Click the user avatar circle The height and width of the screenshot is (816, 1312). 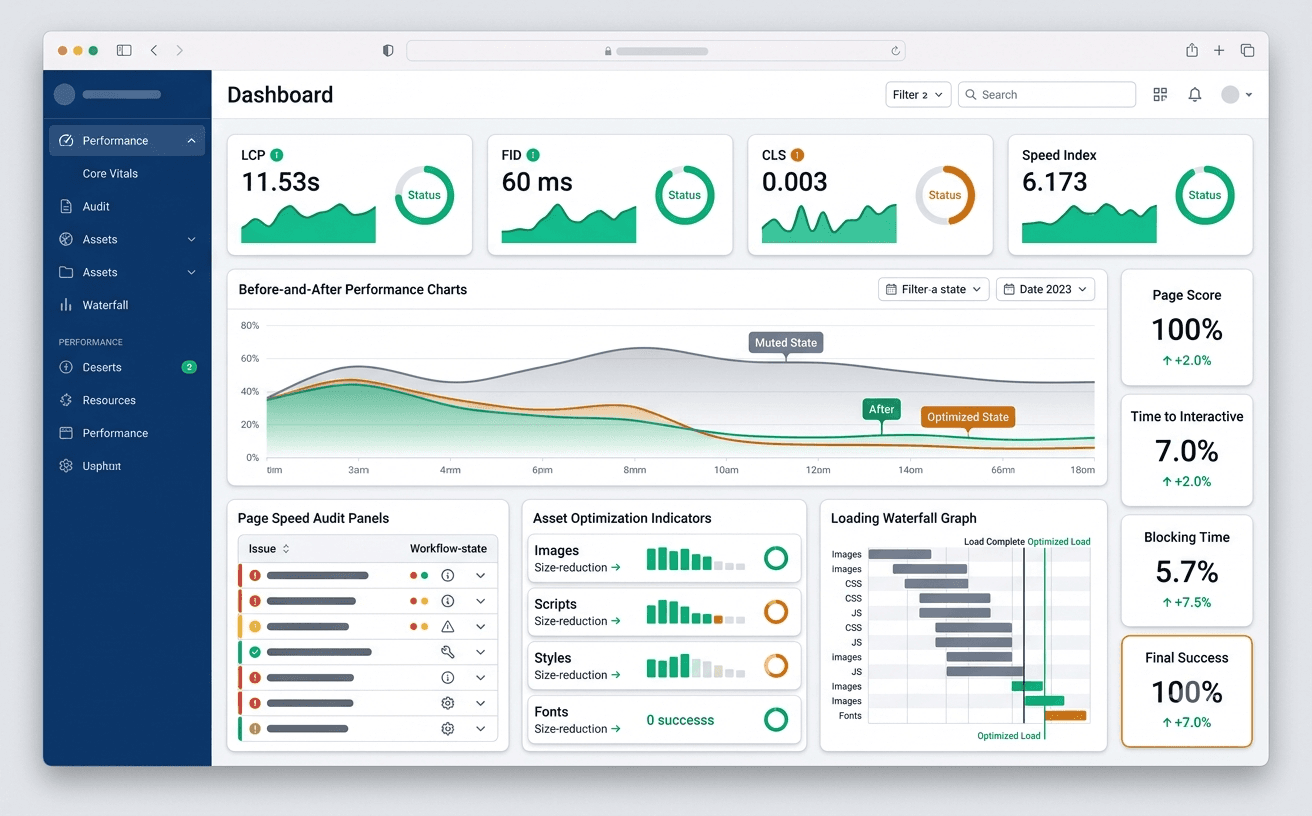1230,94
